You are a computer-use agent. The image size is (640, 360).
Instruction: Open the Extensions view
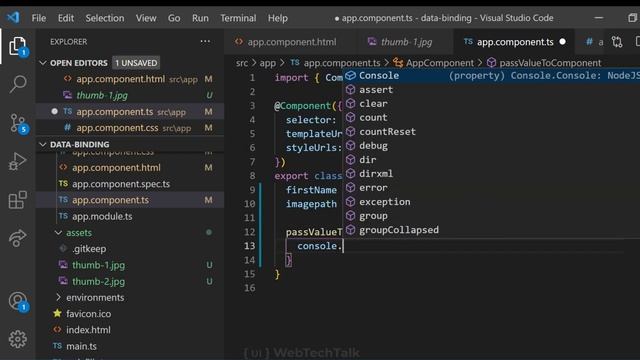tap(18, 200)
